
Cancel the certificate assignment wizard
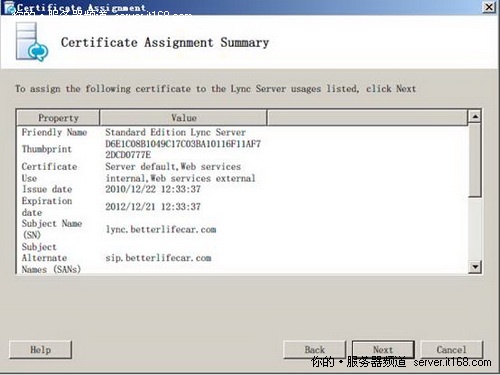point(452,350)
